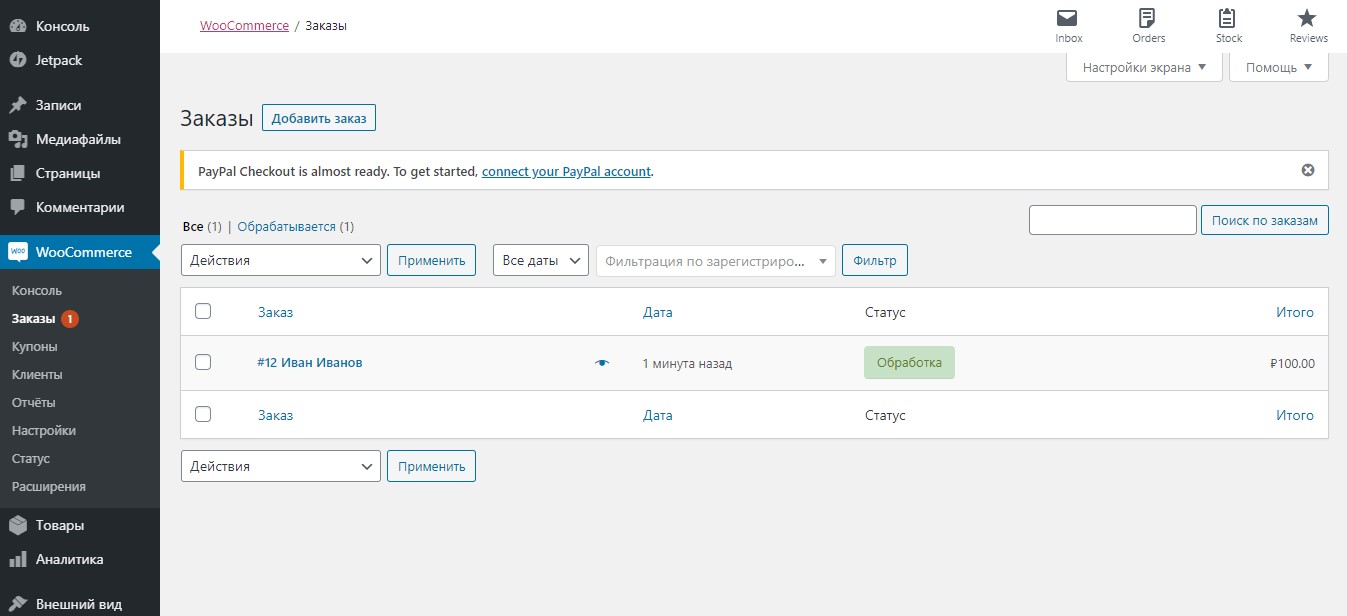The image size is (1347, 616).
Task: Open the Отчёты submenu item
Action: point(34,403)
